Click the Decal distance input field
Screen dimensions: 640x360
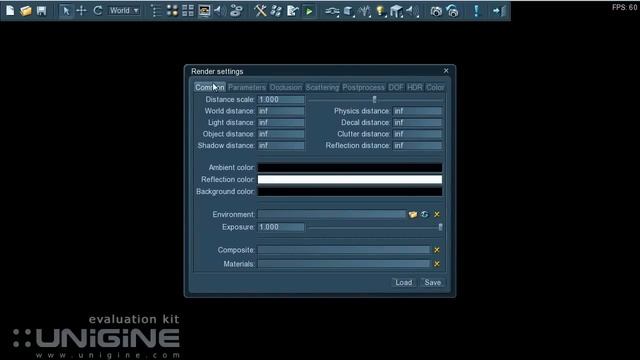(418, 122)
